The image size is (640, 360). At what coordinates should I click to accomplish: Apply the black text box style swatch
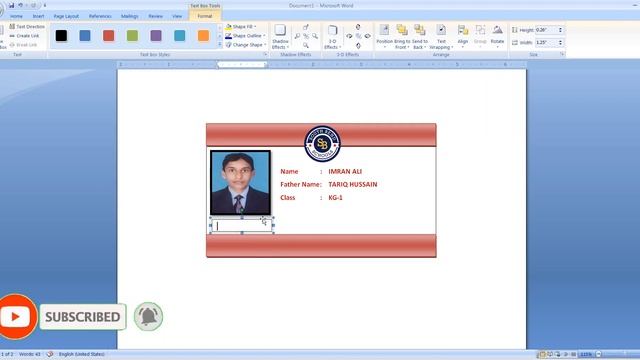coord(61,36)
